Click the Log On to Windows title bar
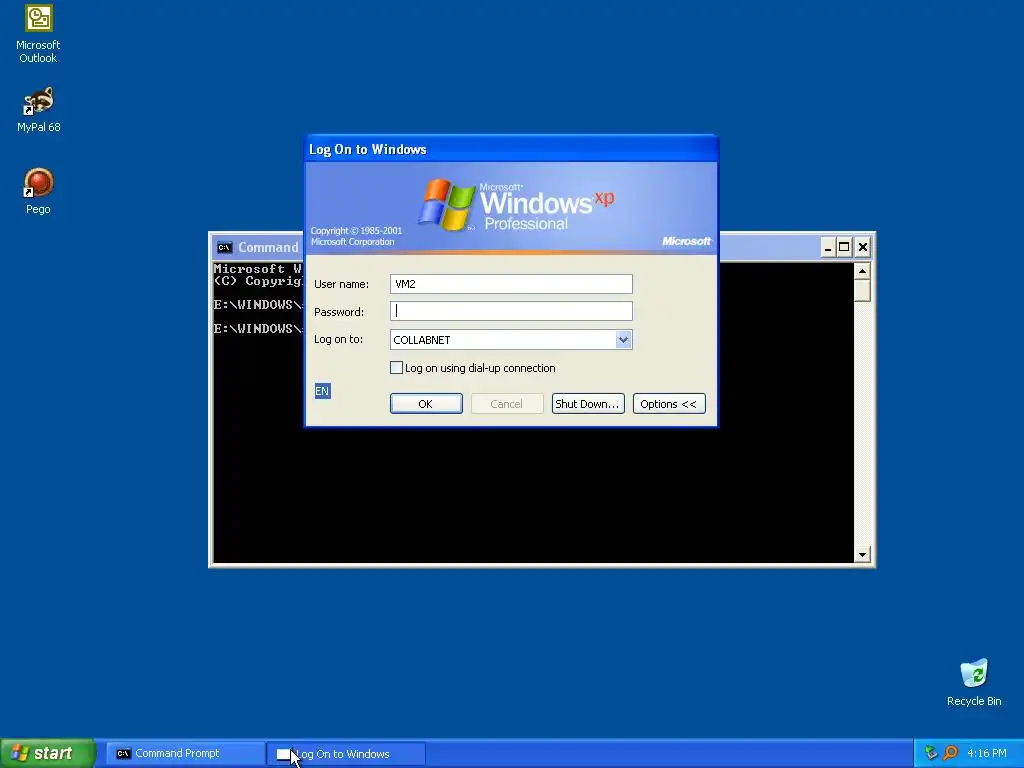The height and width of the screenshot is (768, 1024). pyautogui.click(x=511, y=149)
